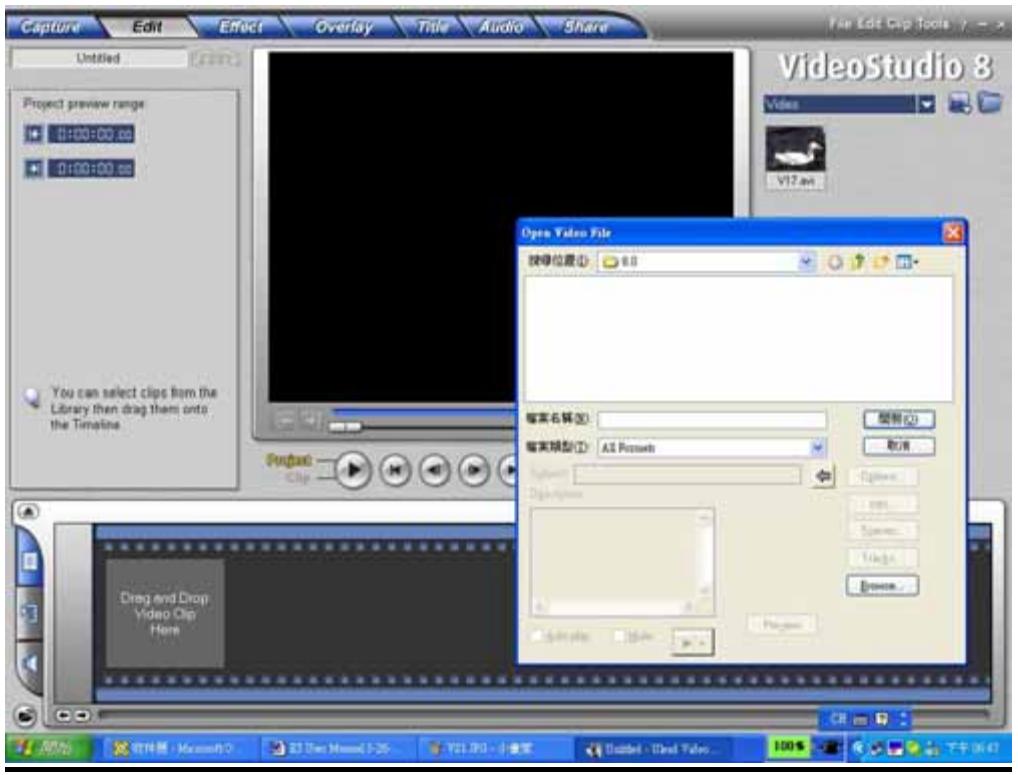Click the Browse button in dialog
The width and height of the screenshot is (1018, 775).
882,585
